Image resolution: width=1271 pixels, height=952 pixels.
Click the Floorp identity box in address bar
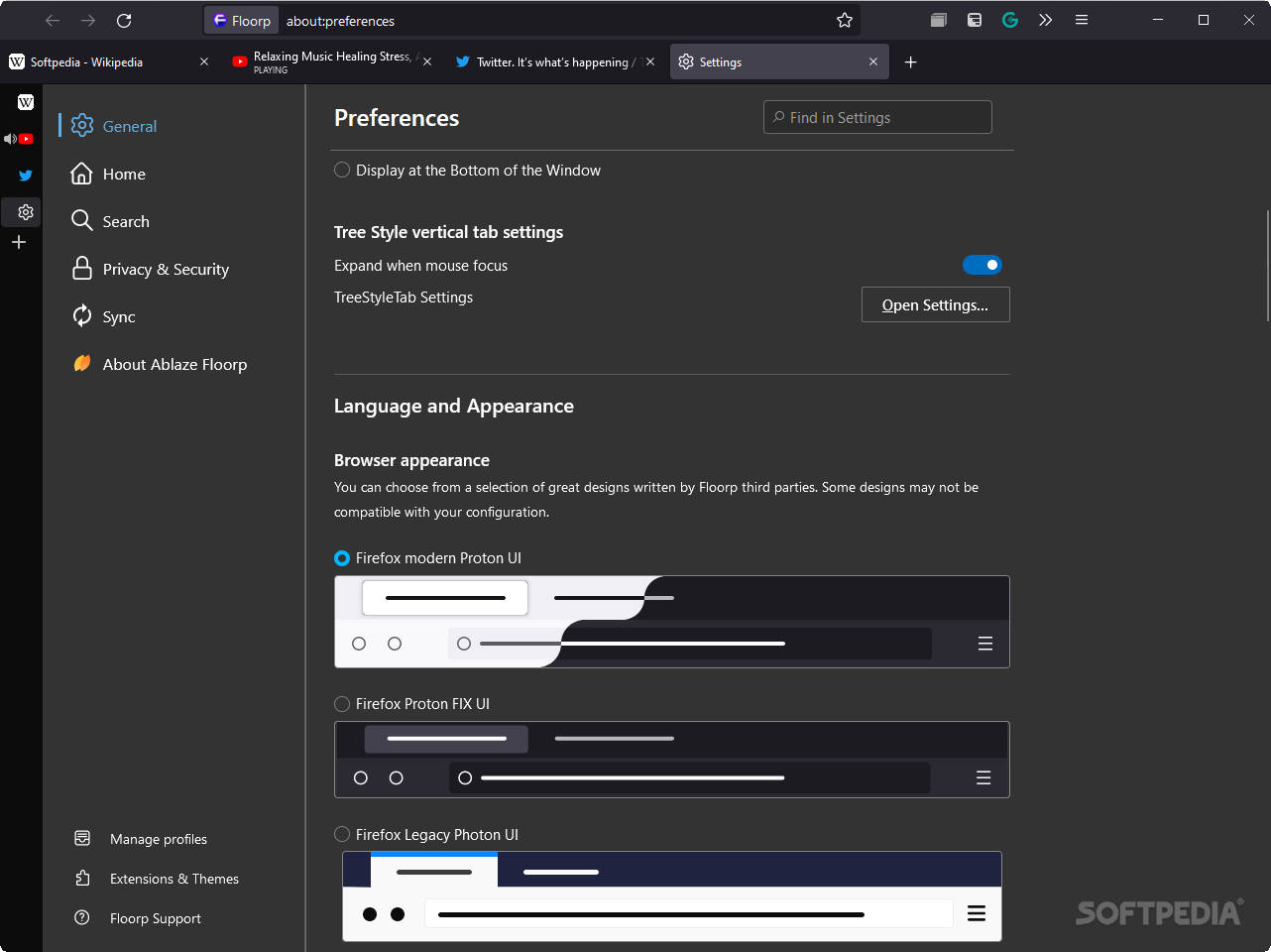(242, 20)
